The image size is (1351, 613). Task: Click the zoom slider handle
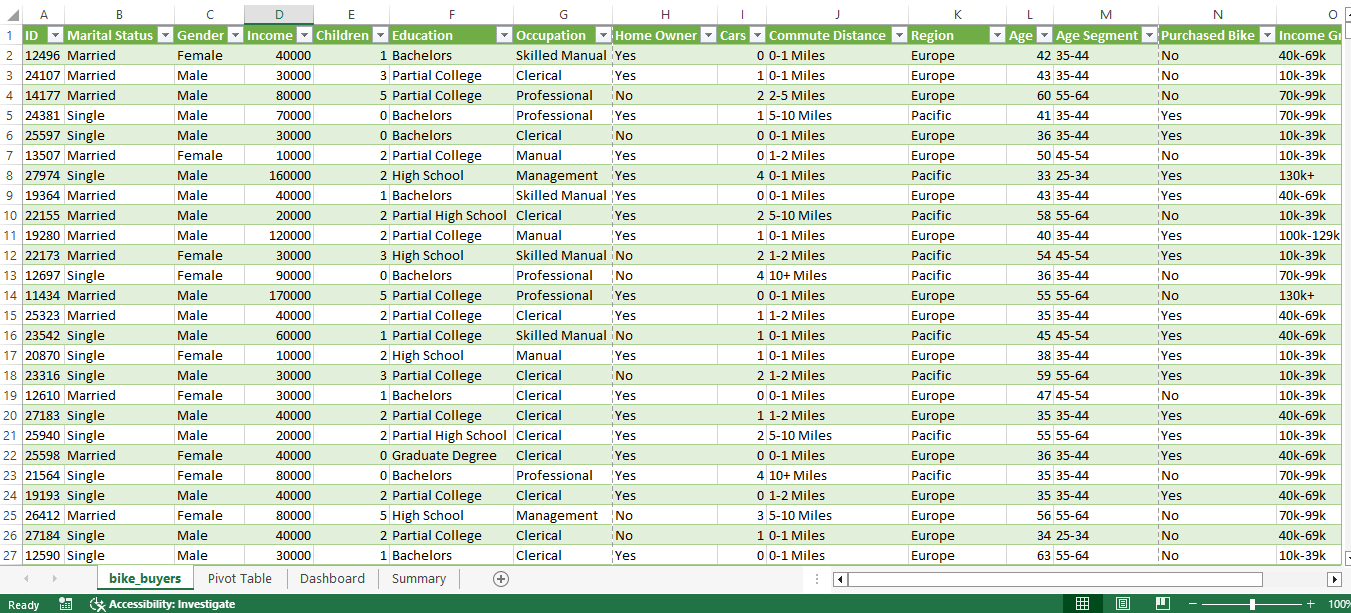[1252, 604]
